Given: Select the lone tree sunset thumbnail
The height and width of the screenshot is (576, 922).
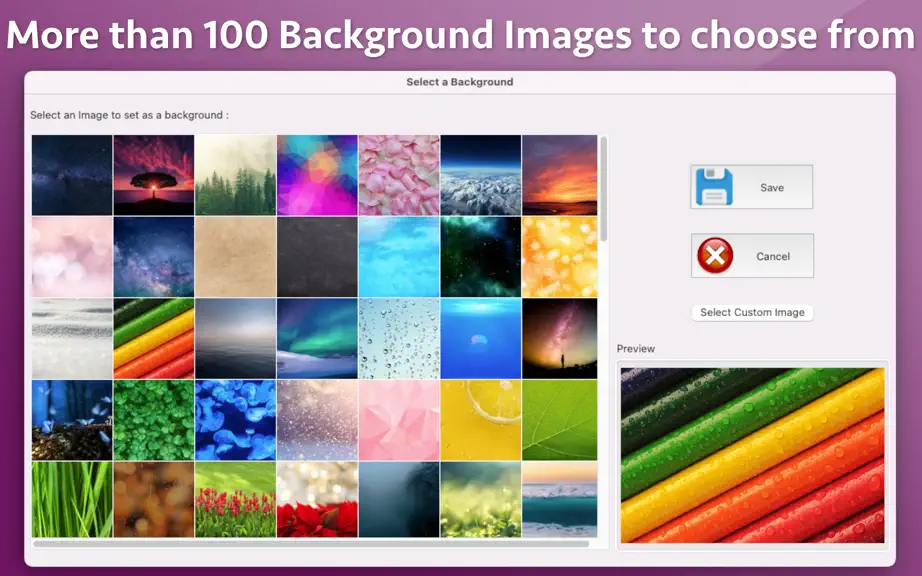Looking at the screenshot, I should pos(153,175).
